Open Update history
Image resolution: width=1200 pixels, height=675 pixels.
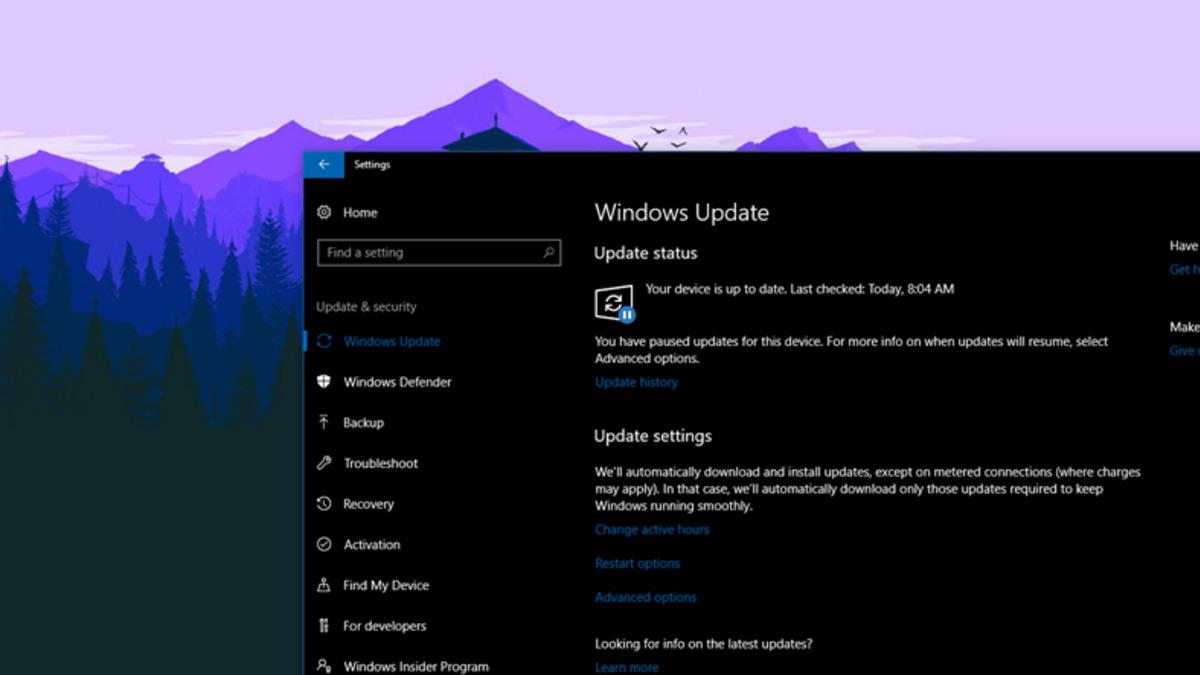pos(636,381)
